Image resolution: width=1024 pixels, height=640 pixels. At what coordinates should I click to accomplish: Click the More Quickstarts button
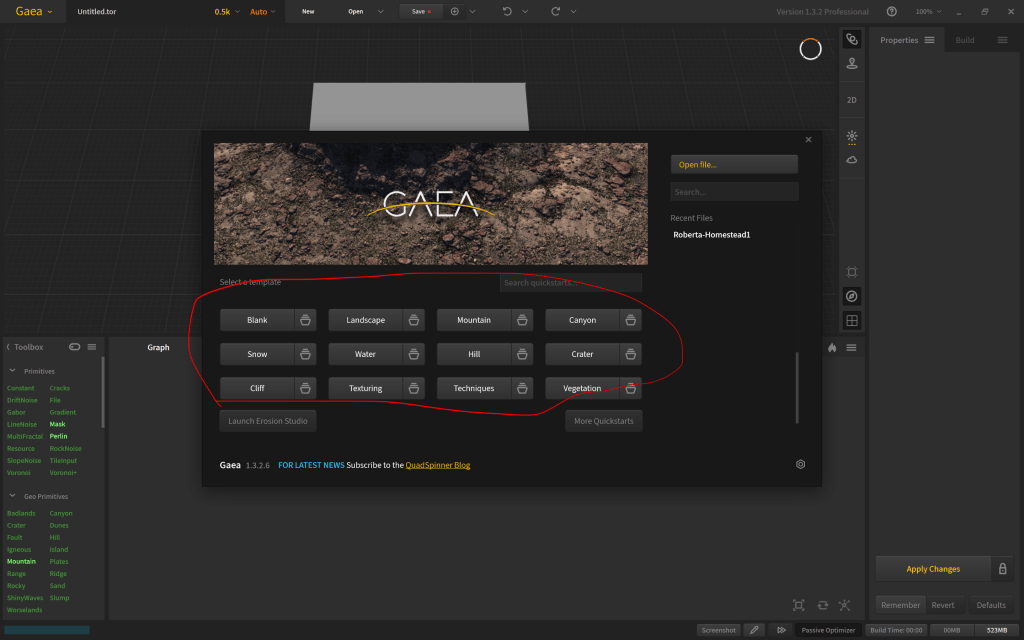pyautogui.click(x=603, y=421)
